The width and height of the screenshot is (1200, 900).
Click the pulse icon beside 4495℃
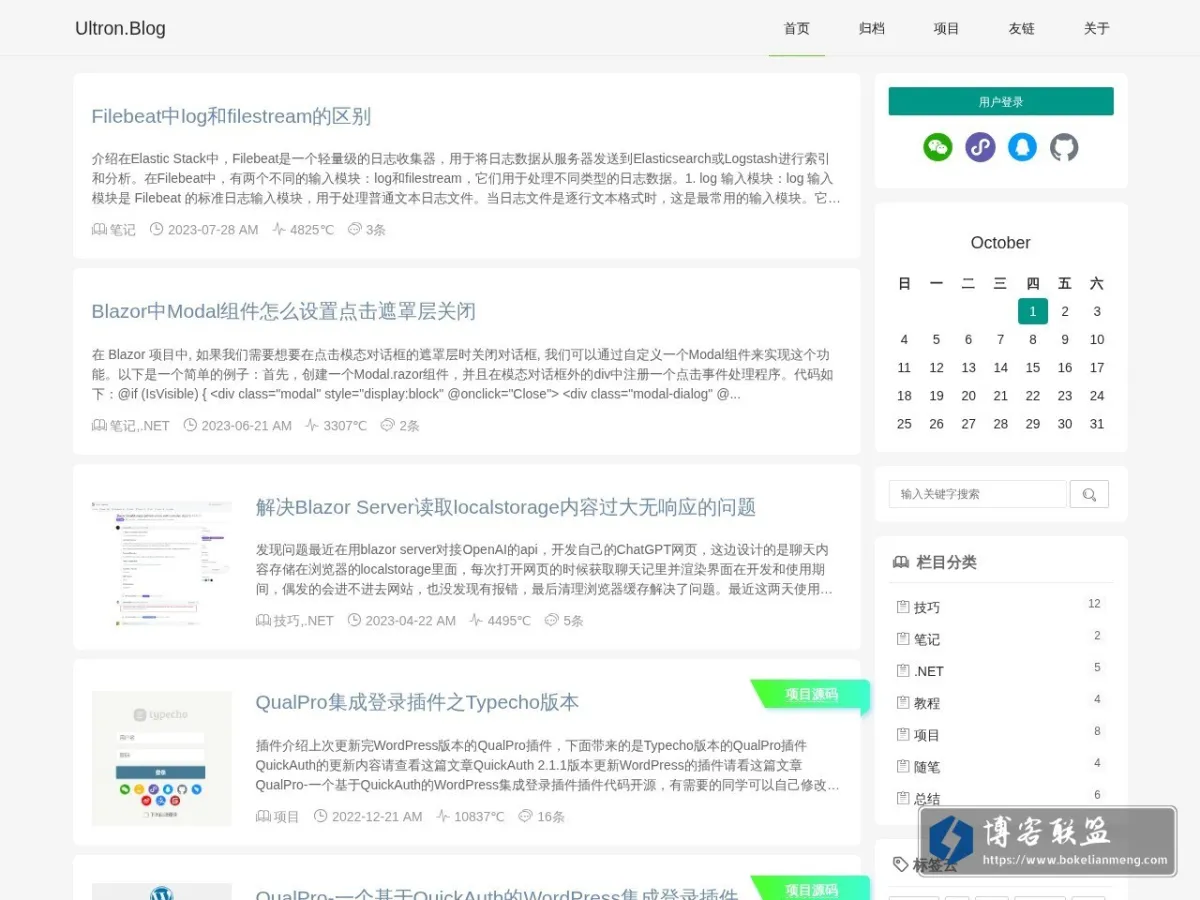click(x=476, y=620)
